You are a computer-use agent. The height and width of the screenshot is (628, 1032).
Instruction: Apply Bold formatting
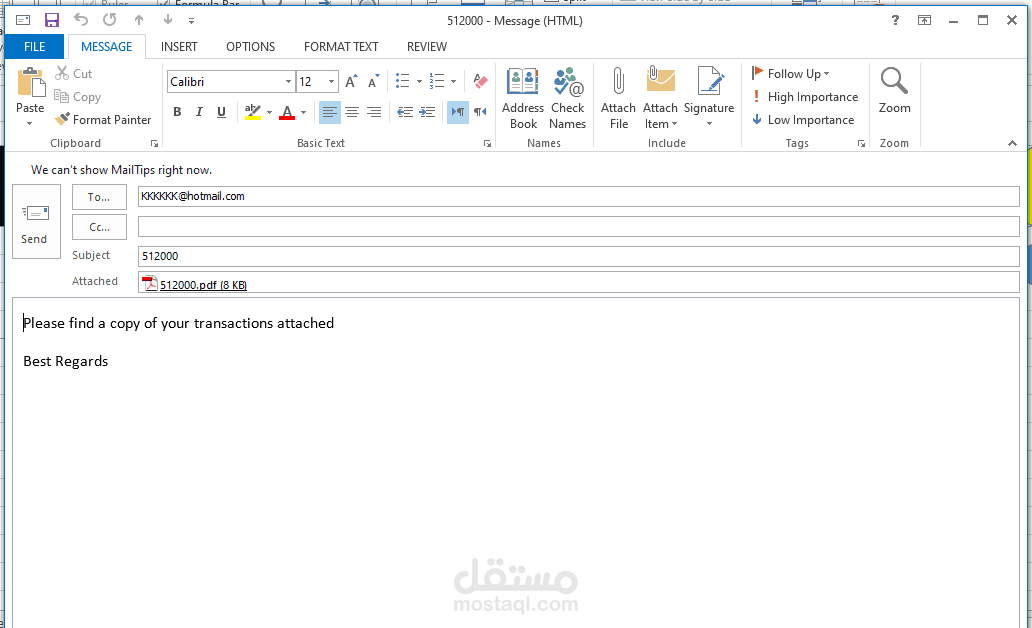coord(177,112)
